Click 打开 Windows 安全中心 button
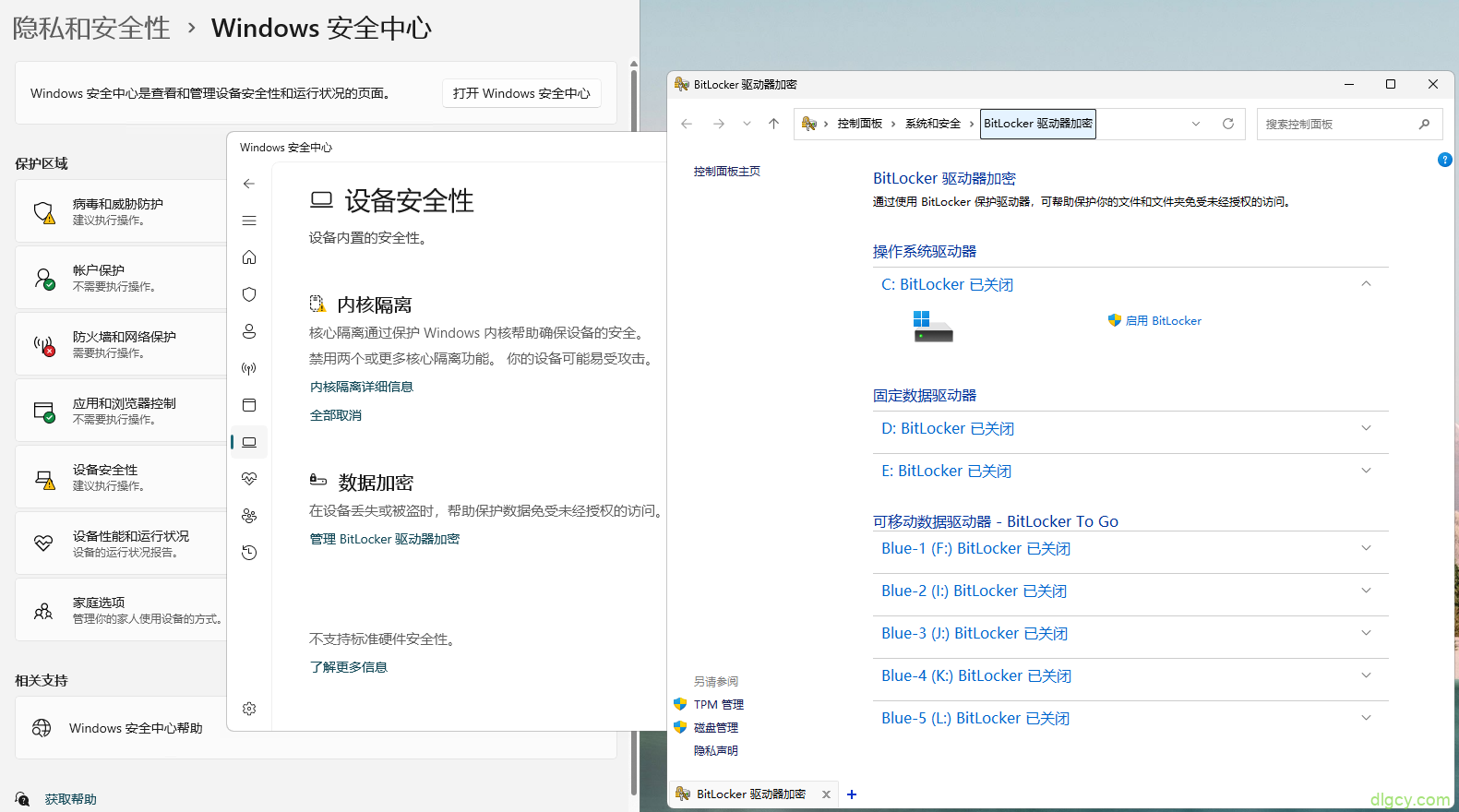Screen dimensions: 1459x812 click(x=521, y=93)
